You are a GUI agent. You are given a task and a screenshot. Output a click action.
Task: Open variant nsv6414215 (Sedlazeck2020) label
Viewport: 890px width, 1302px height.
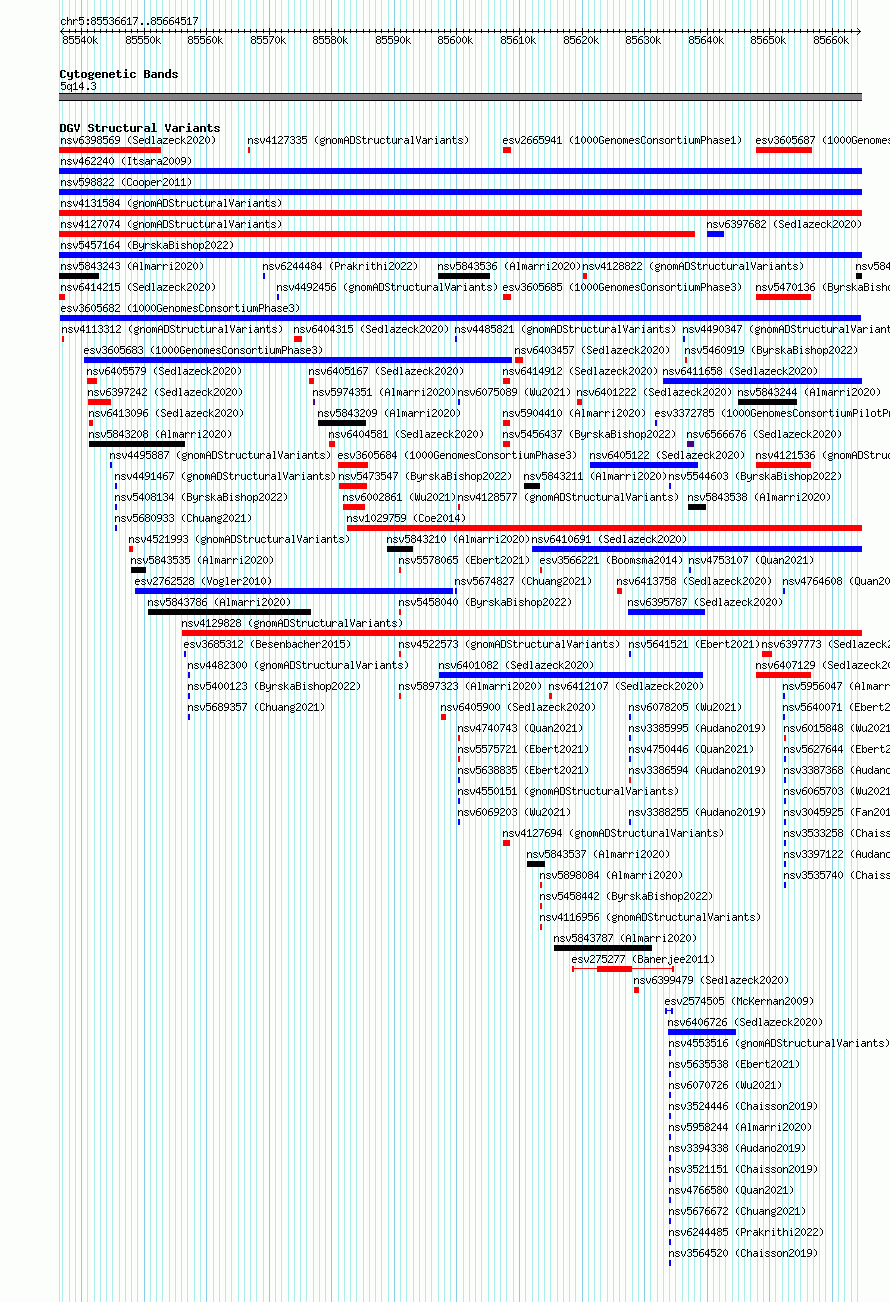coord(138,288)
